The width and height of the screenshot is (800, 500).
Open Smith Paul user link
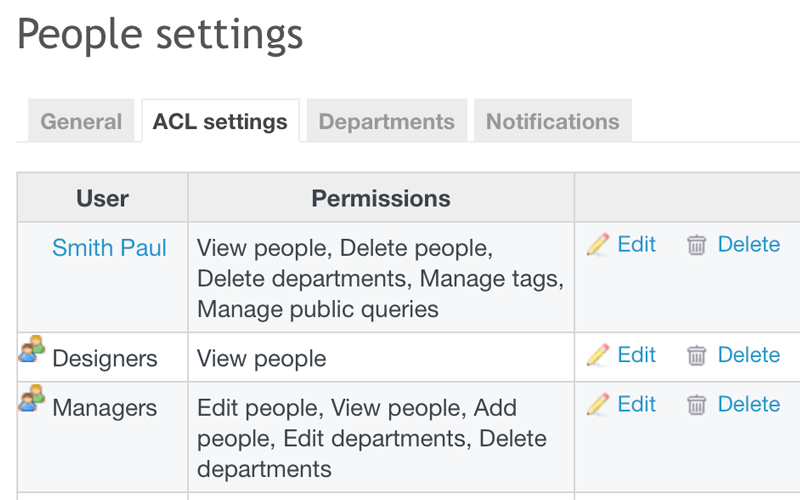109,248
